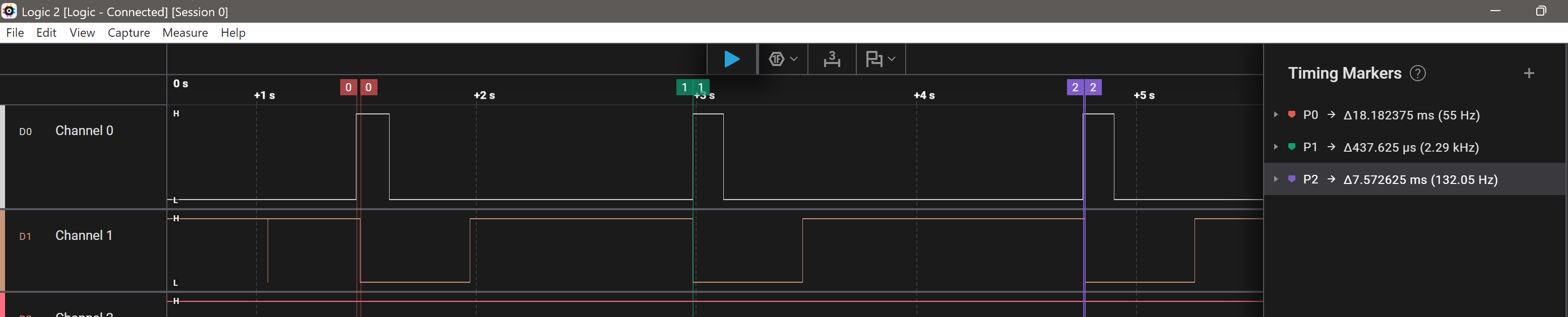Screen dimensions: 1568x317
Task: Expand the P0 timing marker entry
Action: click(x=1276, y=114)
